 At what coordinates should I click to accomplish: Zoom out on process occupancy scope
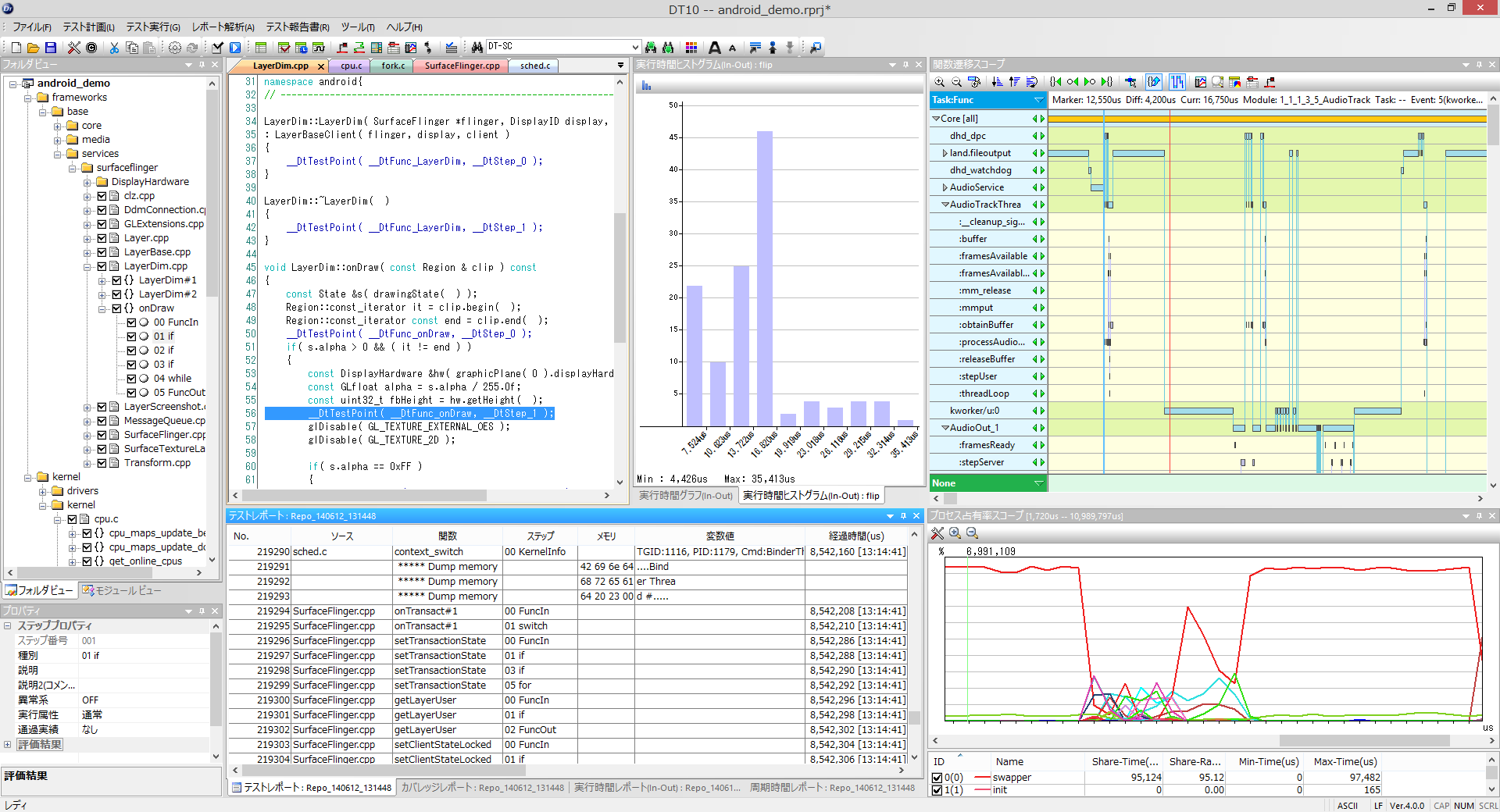(973, 533)
